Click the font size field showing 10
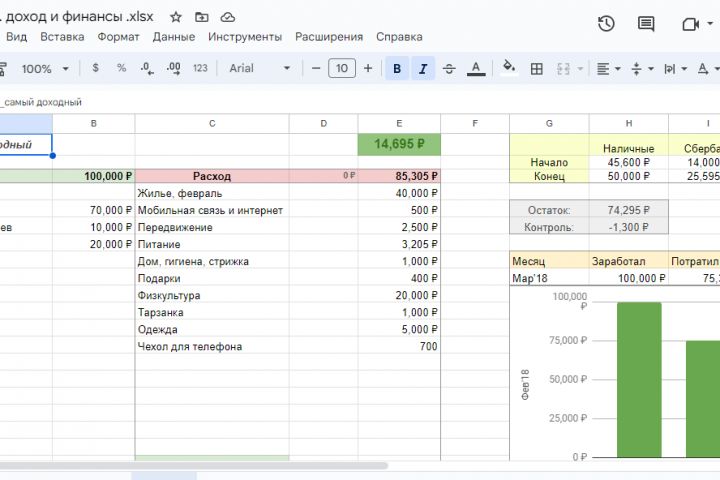 click(x=342, y=68)
